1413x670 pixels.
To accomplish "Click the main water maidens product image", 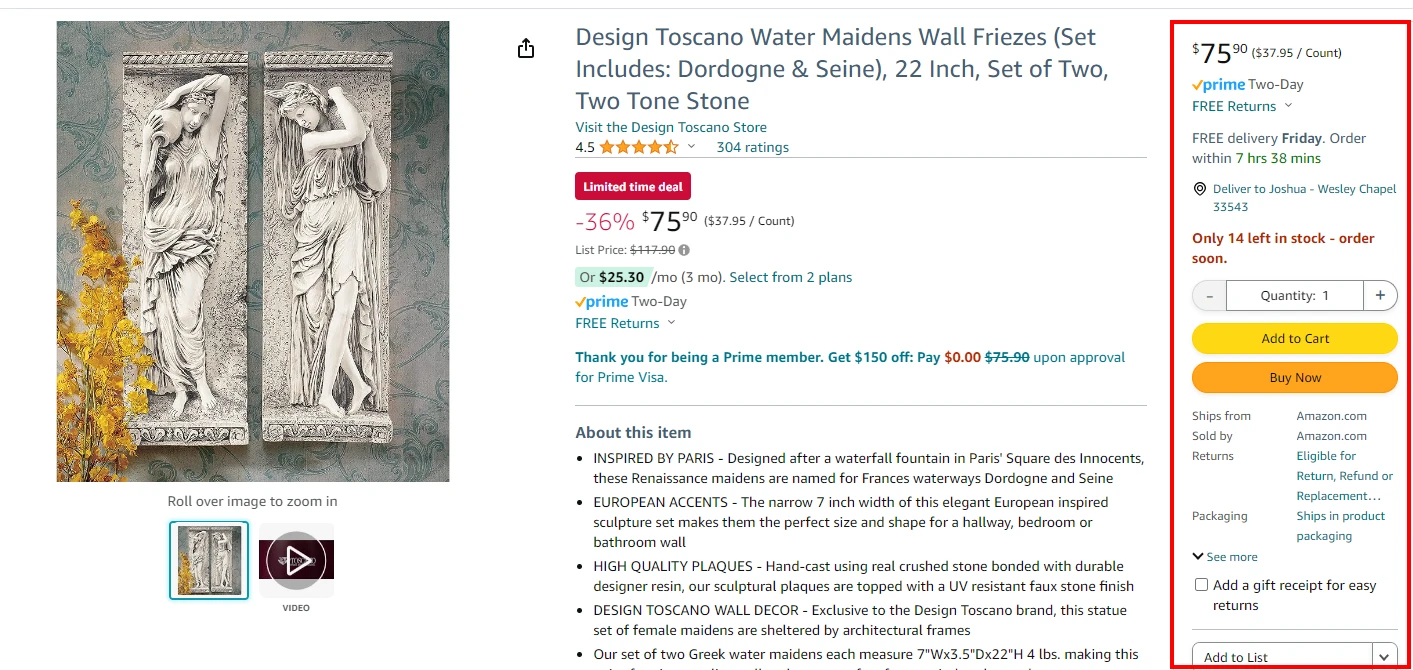I will coord(253,252).
